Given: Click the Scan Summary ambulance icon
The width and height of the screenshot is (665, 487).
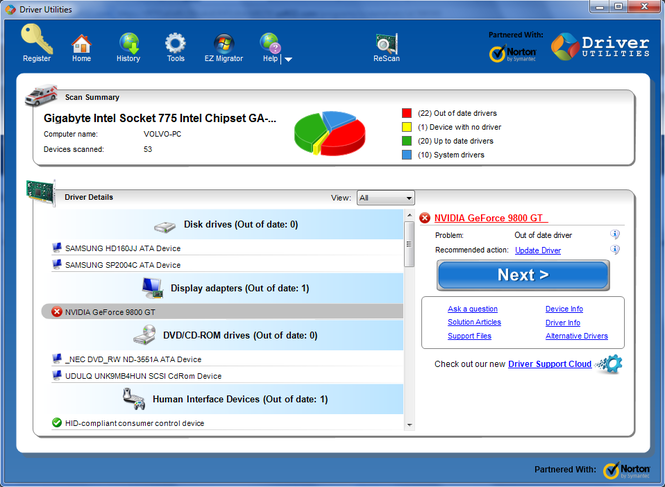Looking at the screenshot, I should (41, 95).
